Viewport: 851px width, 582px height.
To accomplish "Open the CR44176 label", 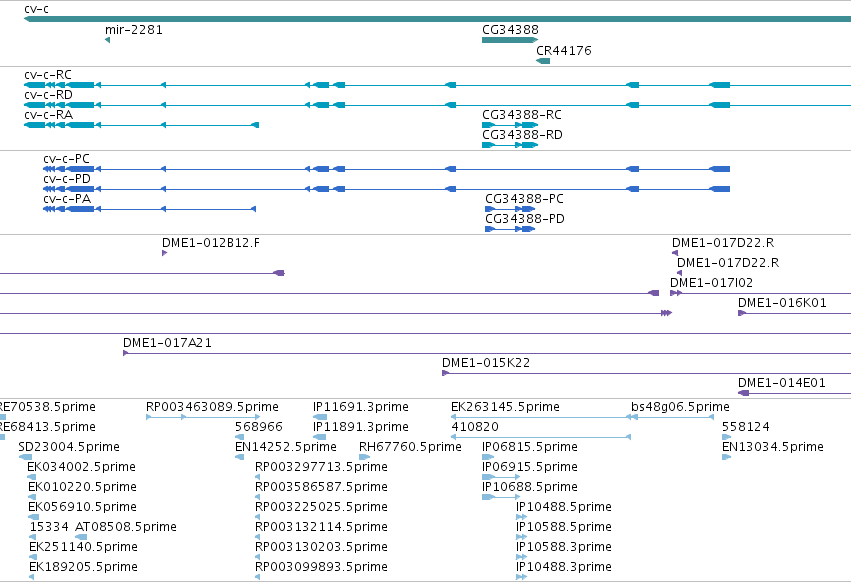I will (564, 50).
